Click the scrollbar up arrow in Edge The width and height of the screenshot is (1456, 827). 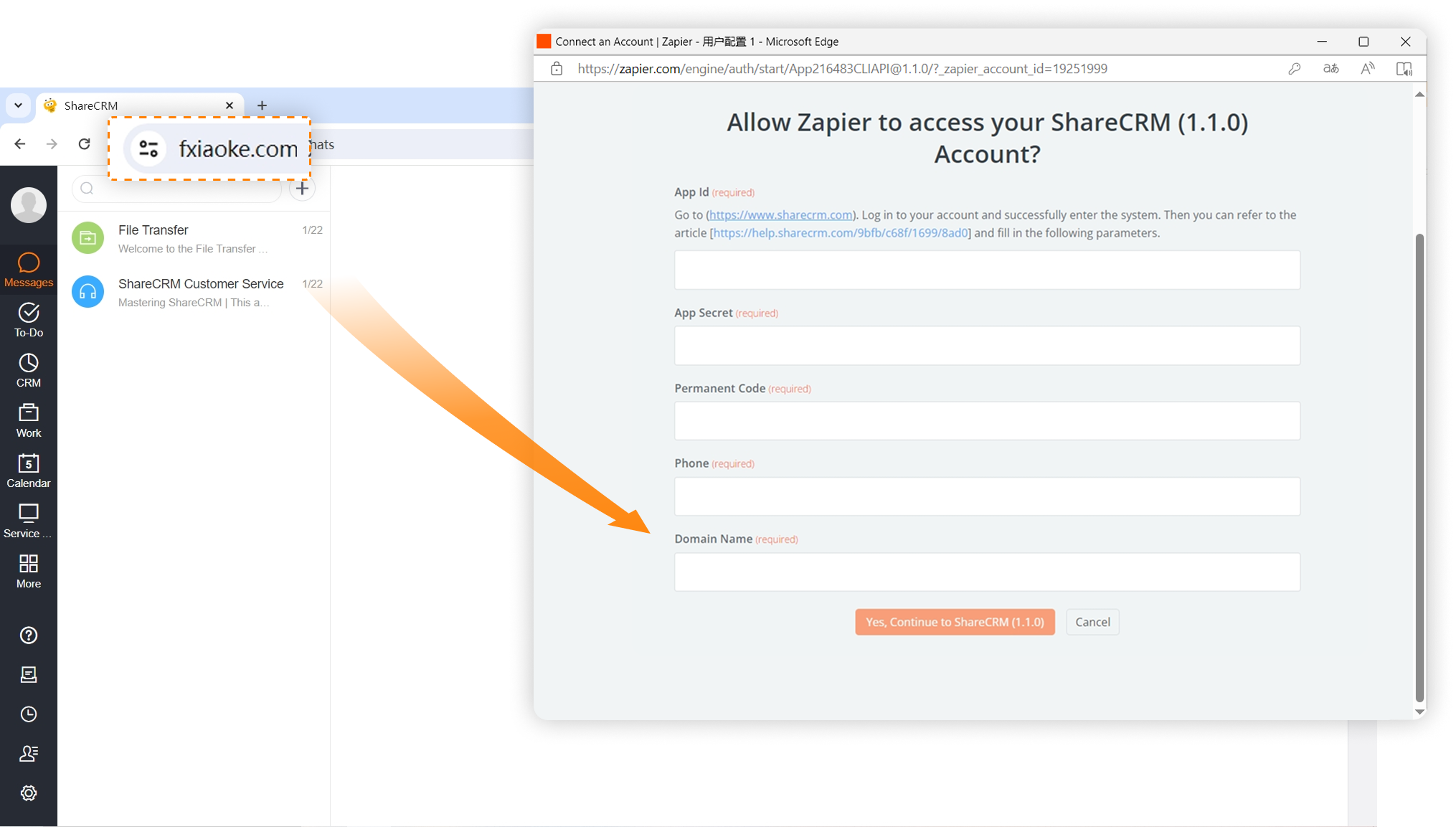point(1419,94)
